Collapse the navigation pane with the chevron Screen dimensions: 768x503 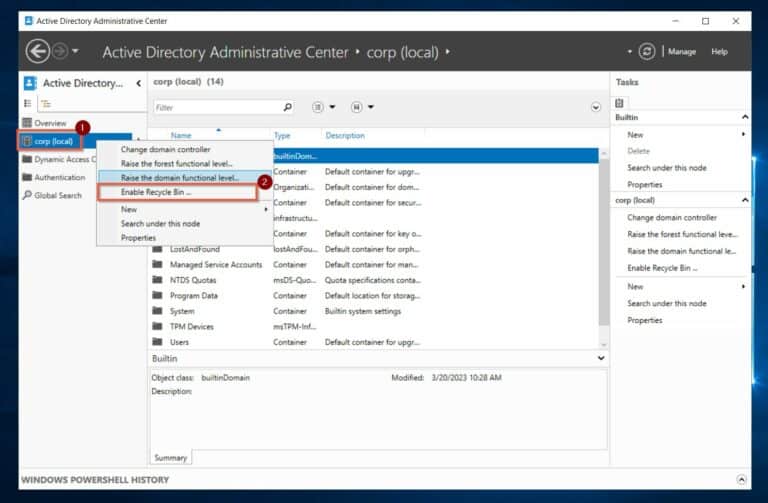click(x=139, y=83)
